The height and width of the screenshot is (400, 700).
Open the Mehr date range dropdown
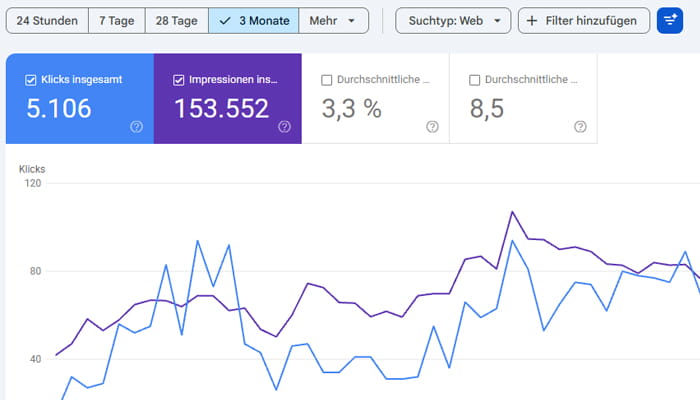pos(333,21)
